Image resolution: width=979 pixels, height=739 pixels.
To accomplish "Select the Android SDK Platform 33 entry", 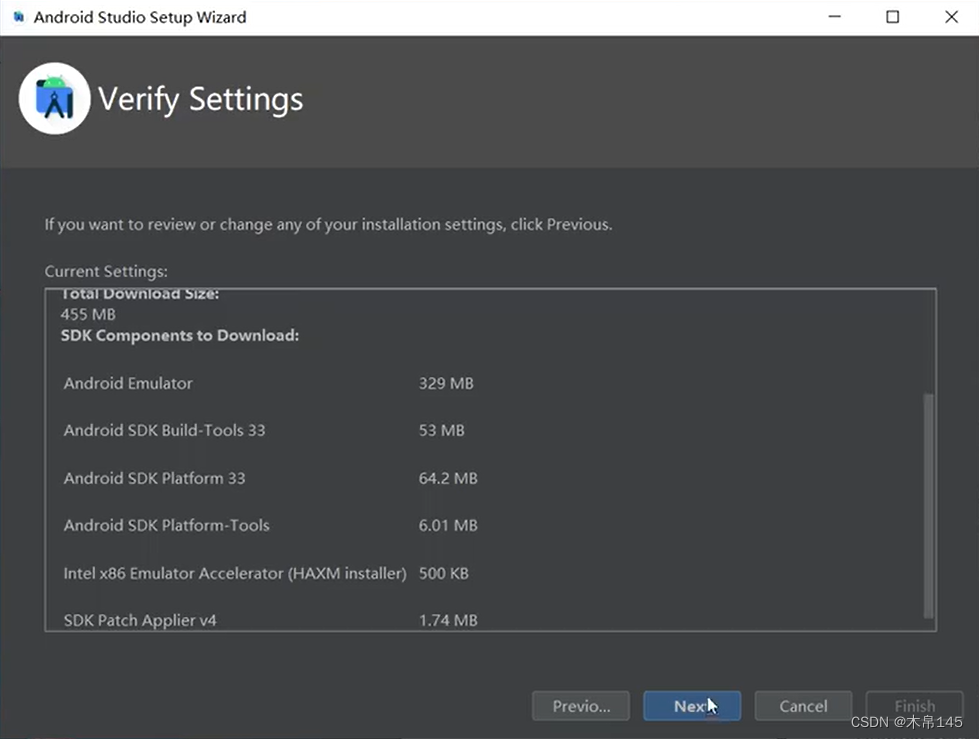I will (155, 478).
